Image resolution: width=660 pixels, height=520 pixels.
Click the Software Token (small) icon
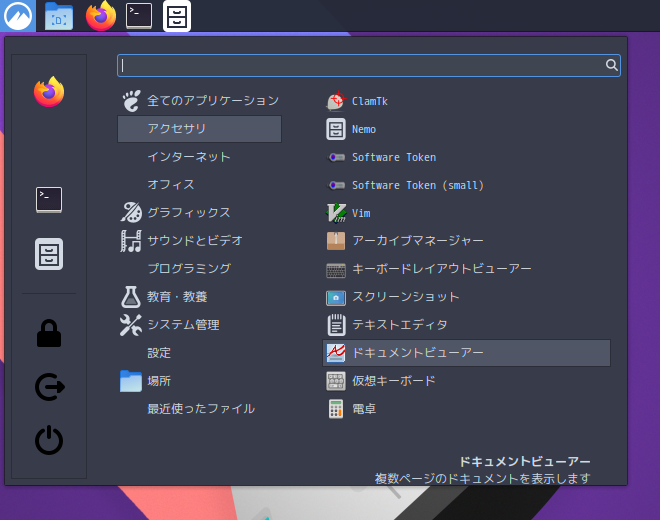pyautogui.click(x=336, y=185)
